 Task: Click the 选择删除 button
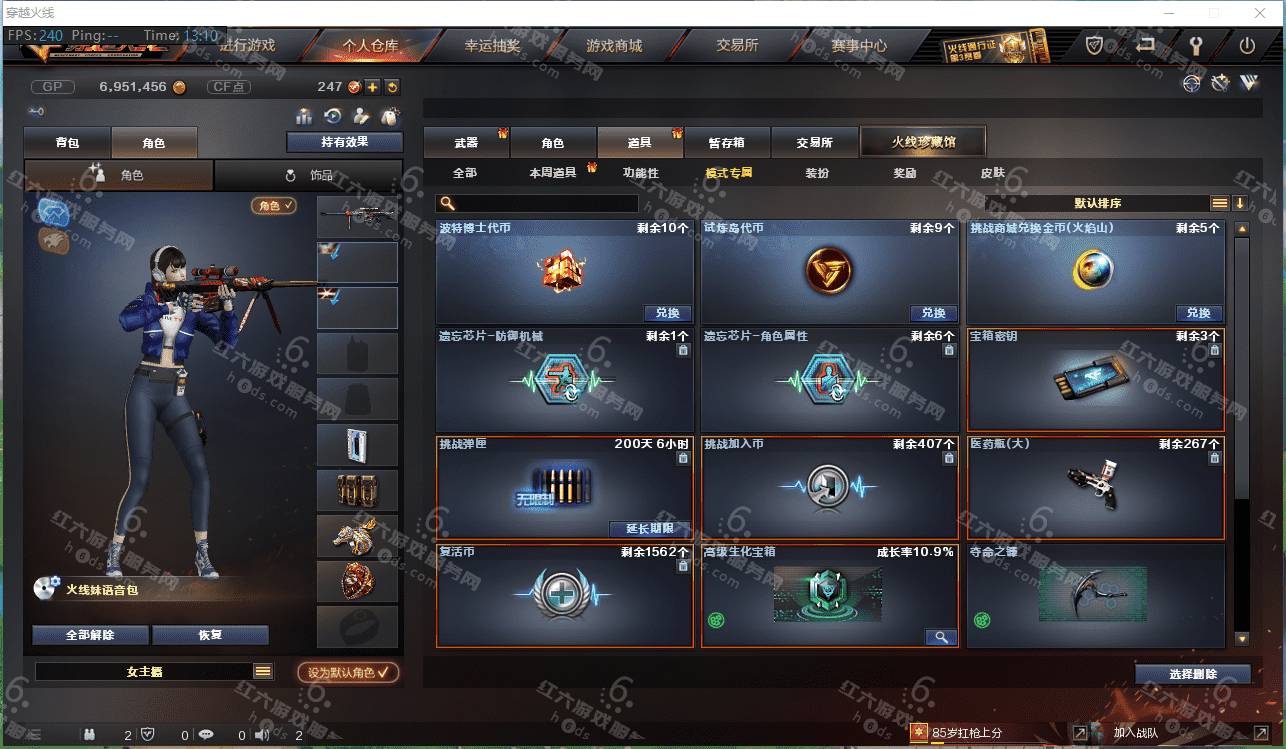[x=1193, y=674]
